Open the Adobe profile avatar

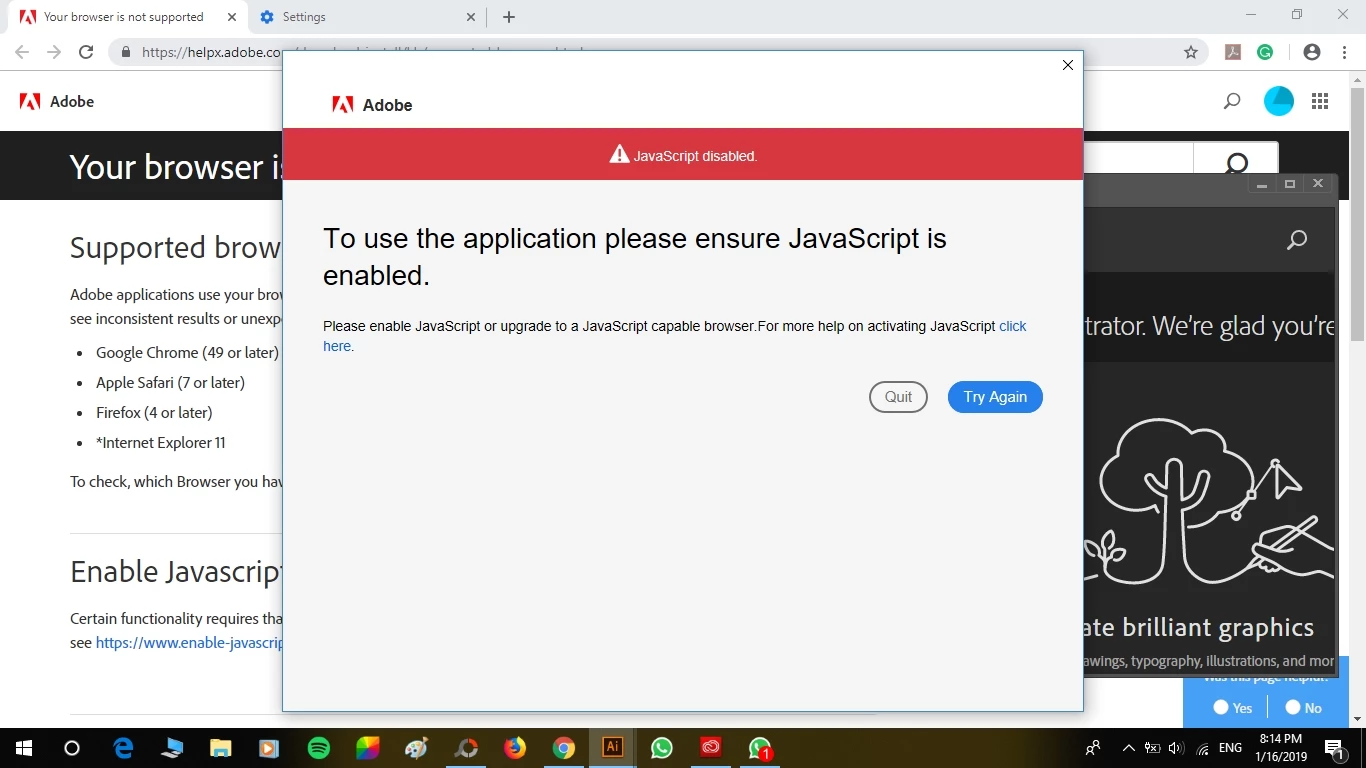1279,101
